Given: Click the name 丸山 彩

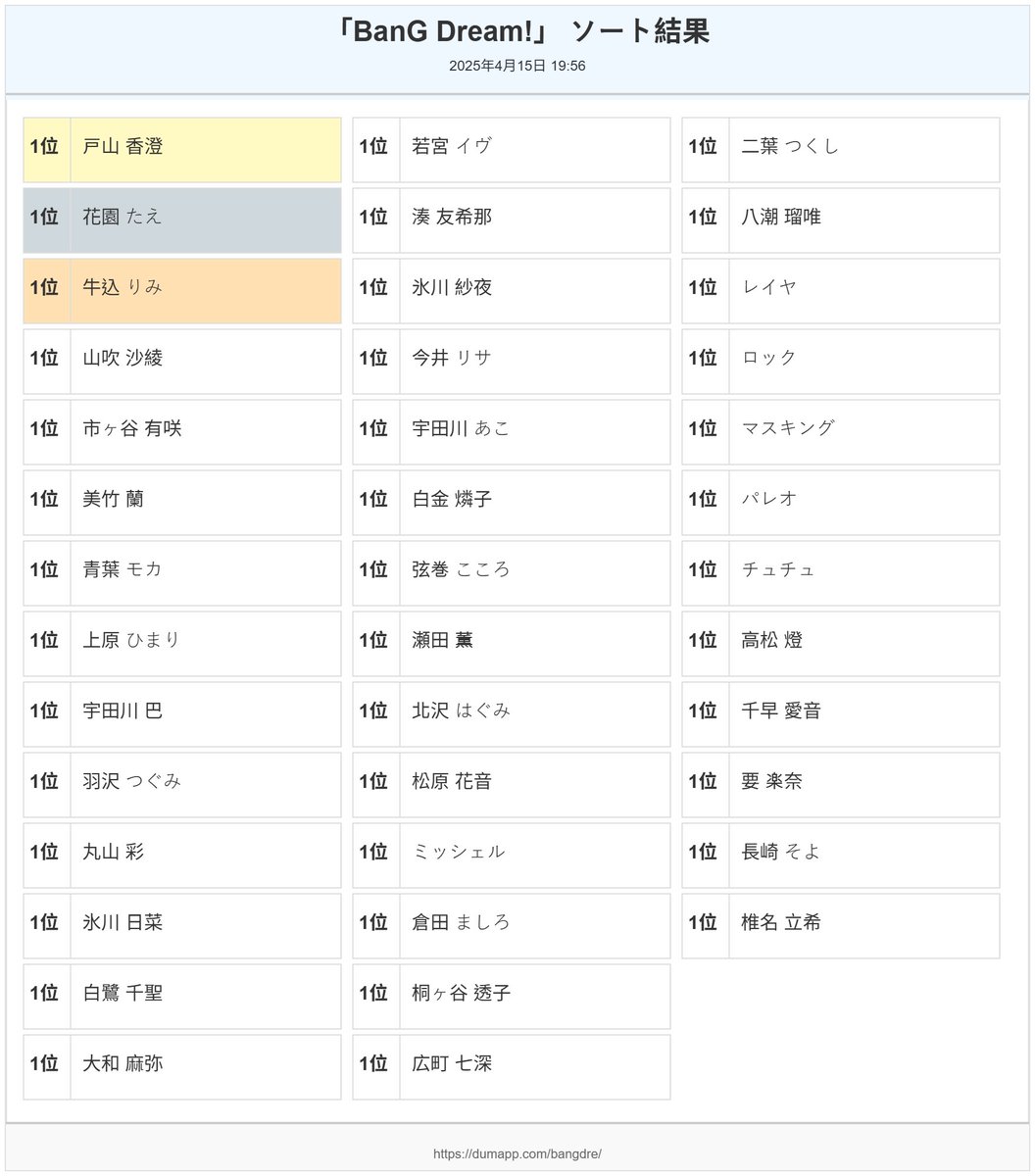Looking at the screenshot, I should [113, 852].
